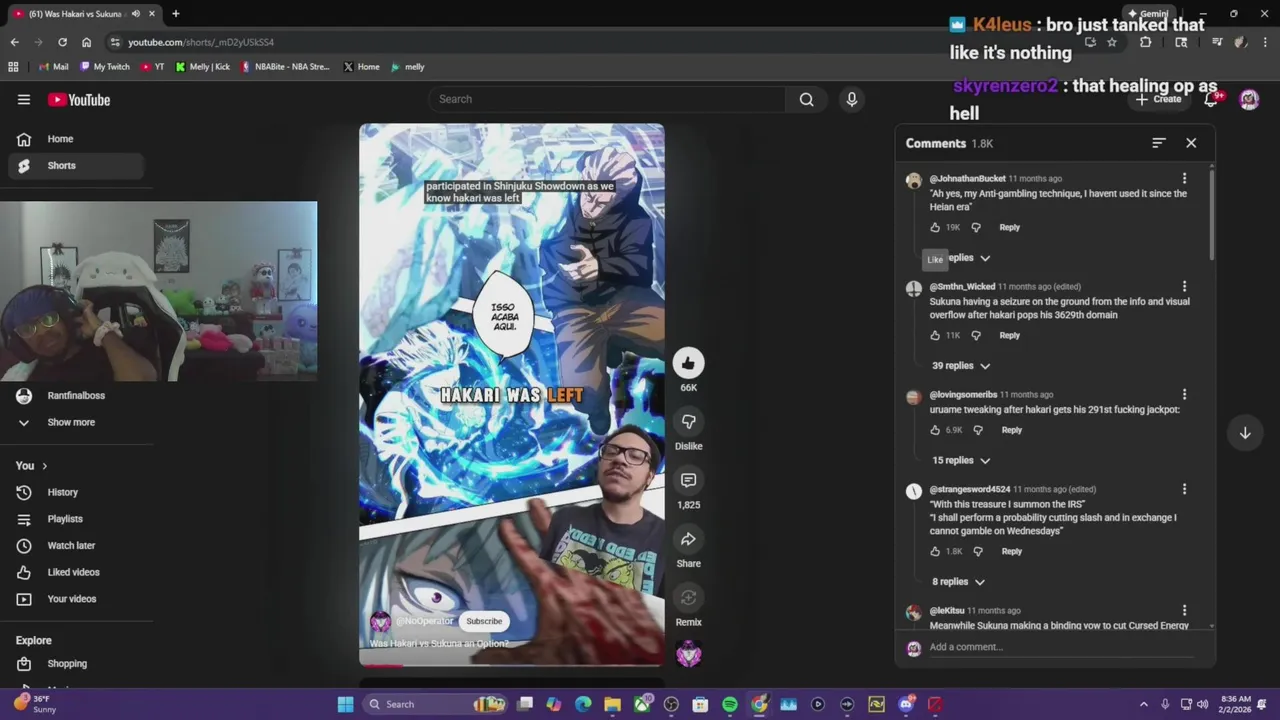Open the YouTube hamburger guide menu

point(24,99)
